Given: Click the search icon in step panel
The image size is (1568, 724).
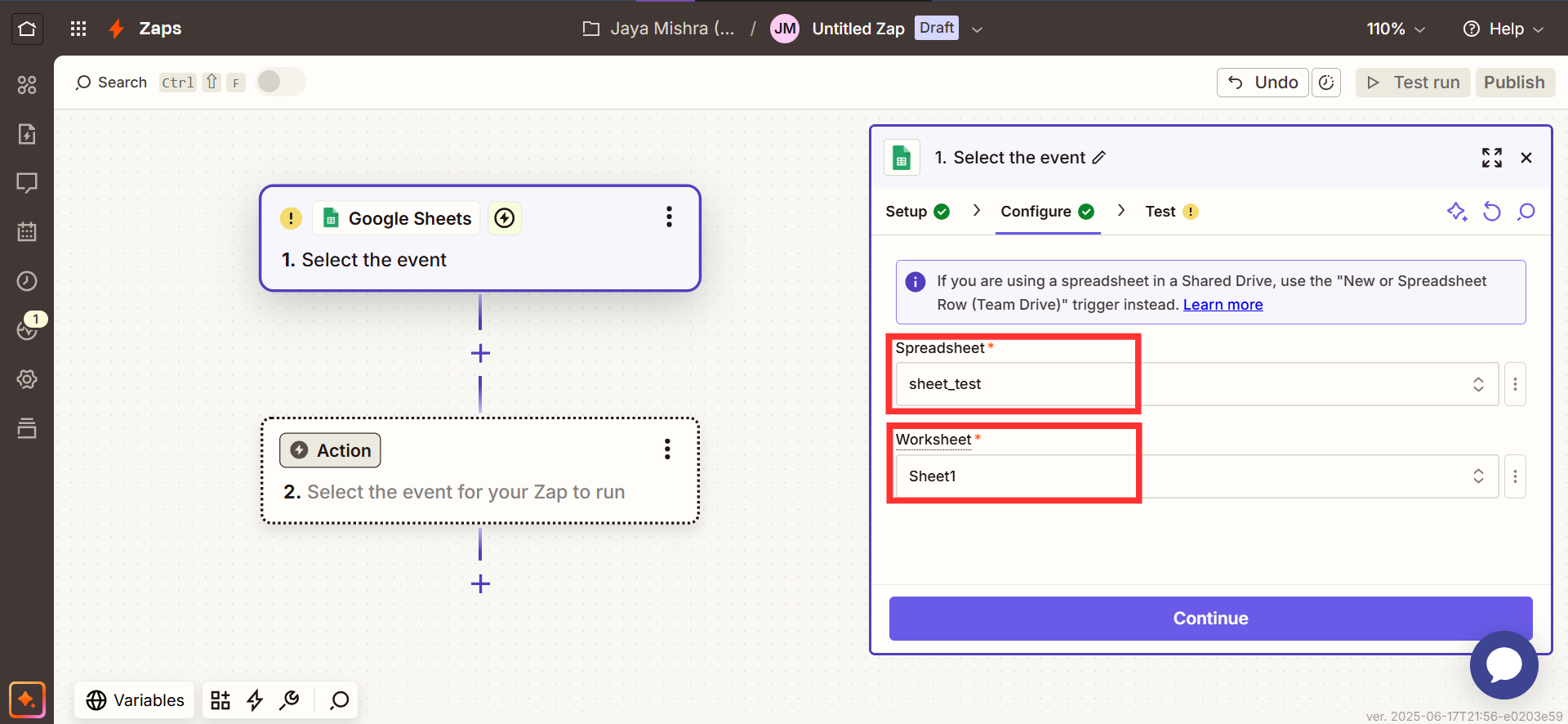Looking at the screenshot, I should [1526, 212].
